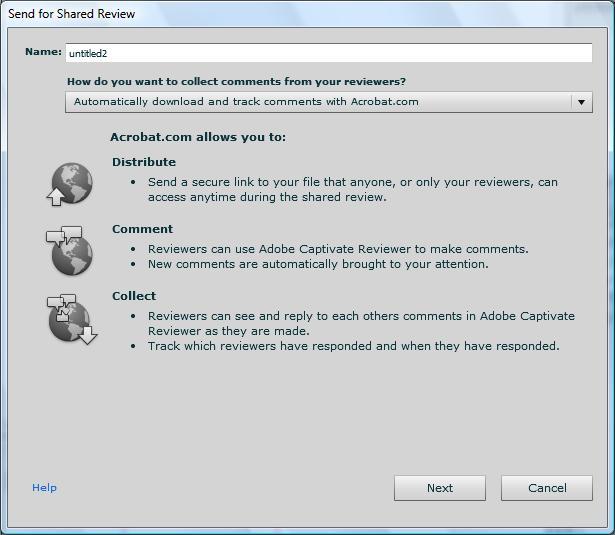615x535 pixels.
Task: Click 'Reviewers can use Adobe Captivate Reviewer' text
Action: pyautogui.click(x=338, y=249)
